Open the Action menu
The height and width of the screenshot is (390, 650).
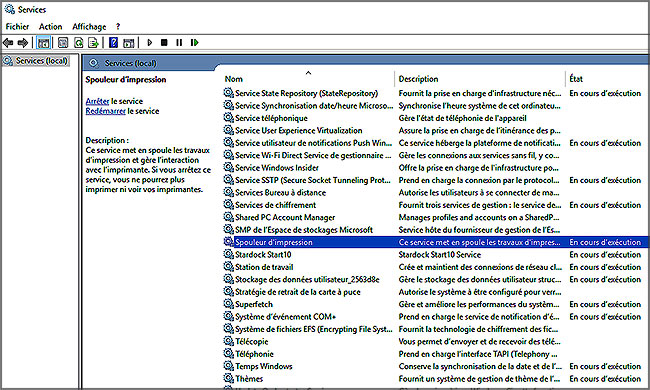[51, 27]
